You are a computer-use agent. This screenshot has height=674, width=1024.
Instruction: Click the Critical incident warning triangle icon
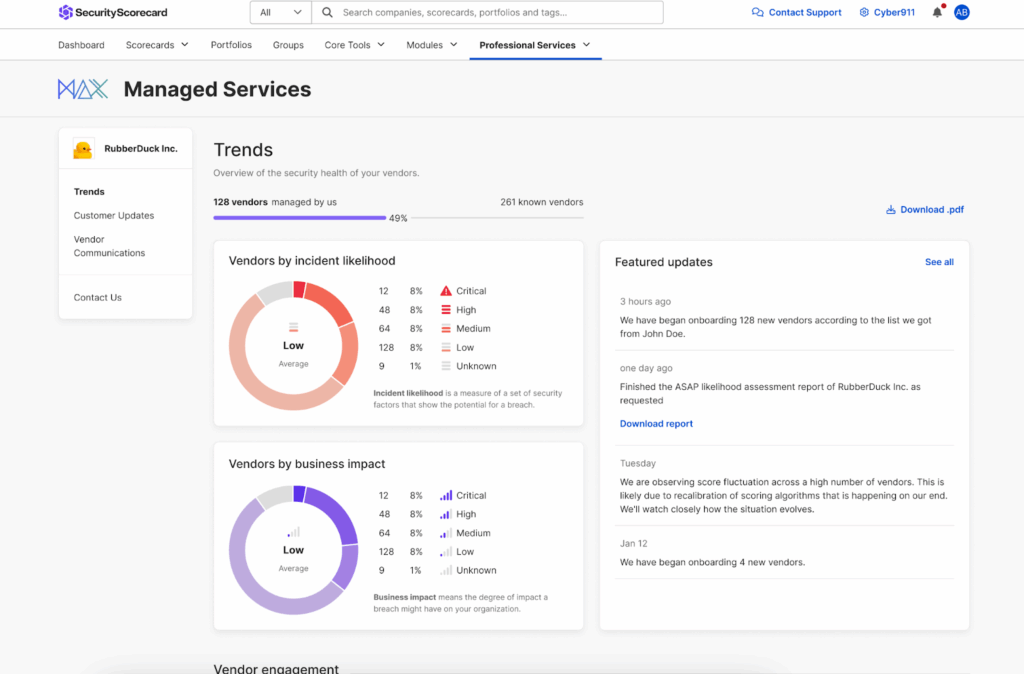point(446,291)
